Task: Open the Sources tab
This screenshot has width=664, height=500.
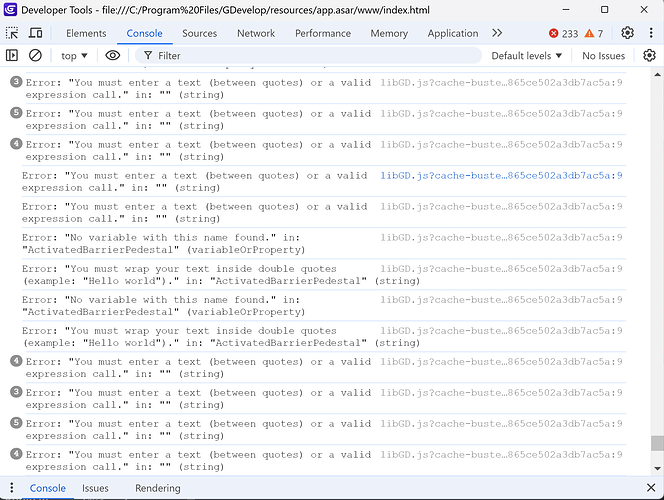Action: pyautogui.click(x=199, y=33)
